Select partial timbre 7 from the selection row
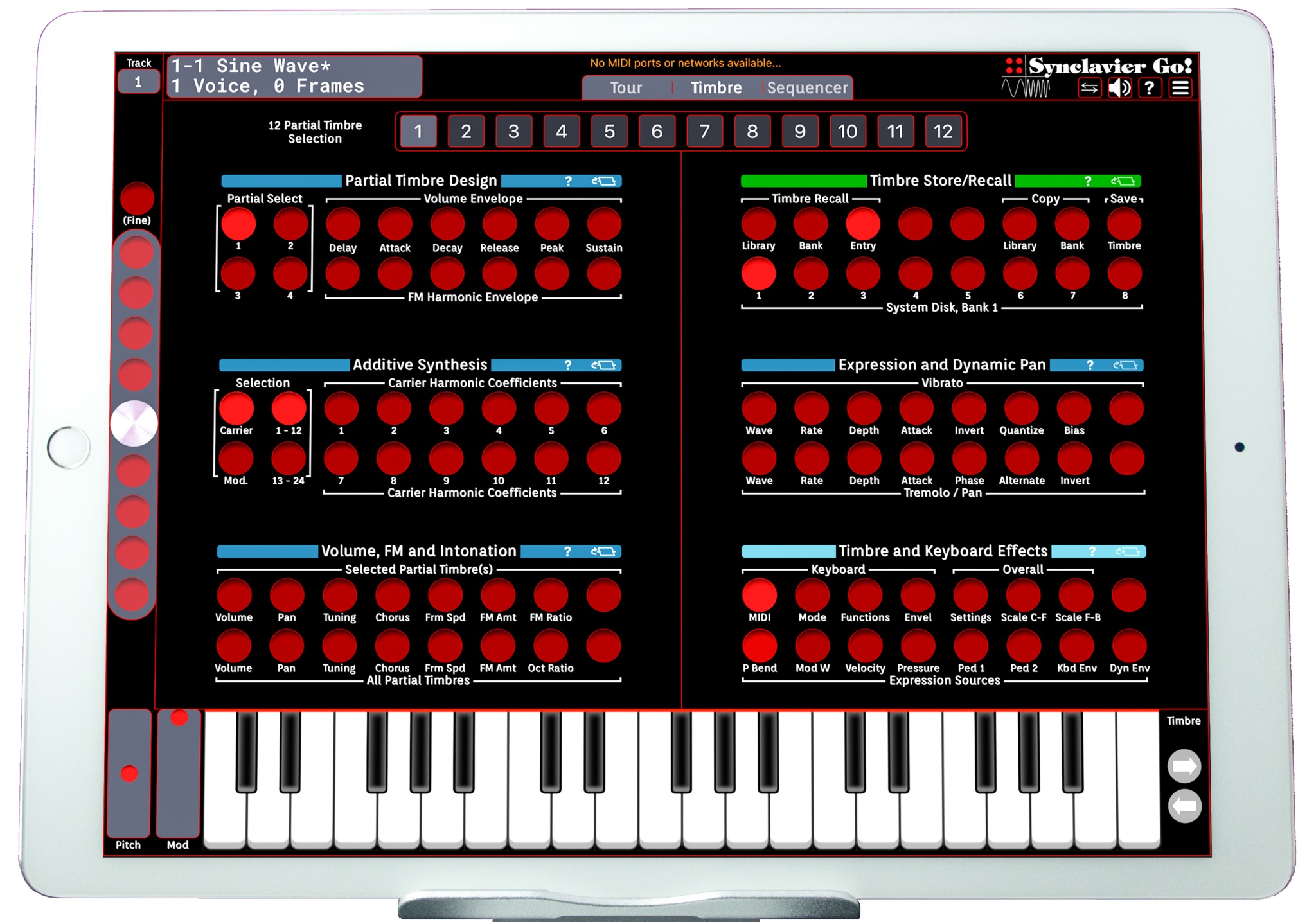Viewport: 1316px width, 922px height. [x=704, y=131]
